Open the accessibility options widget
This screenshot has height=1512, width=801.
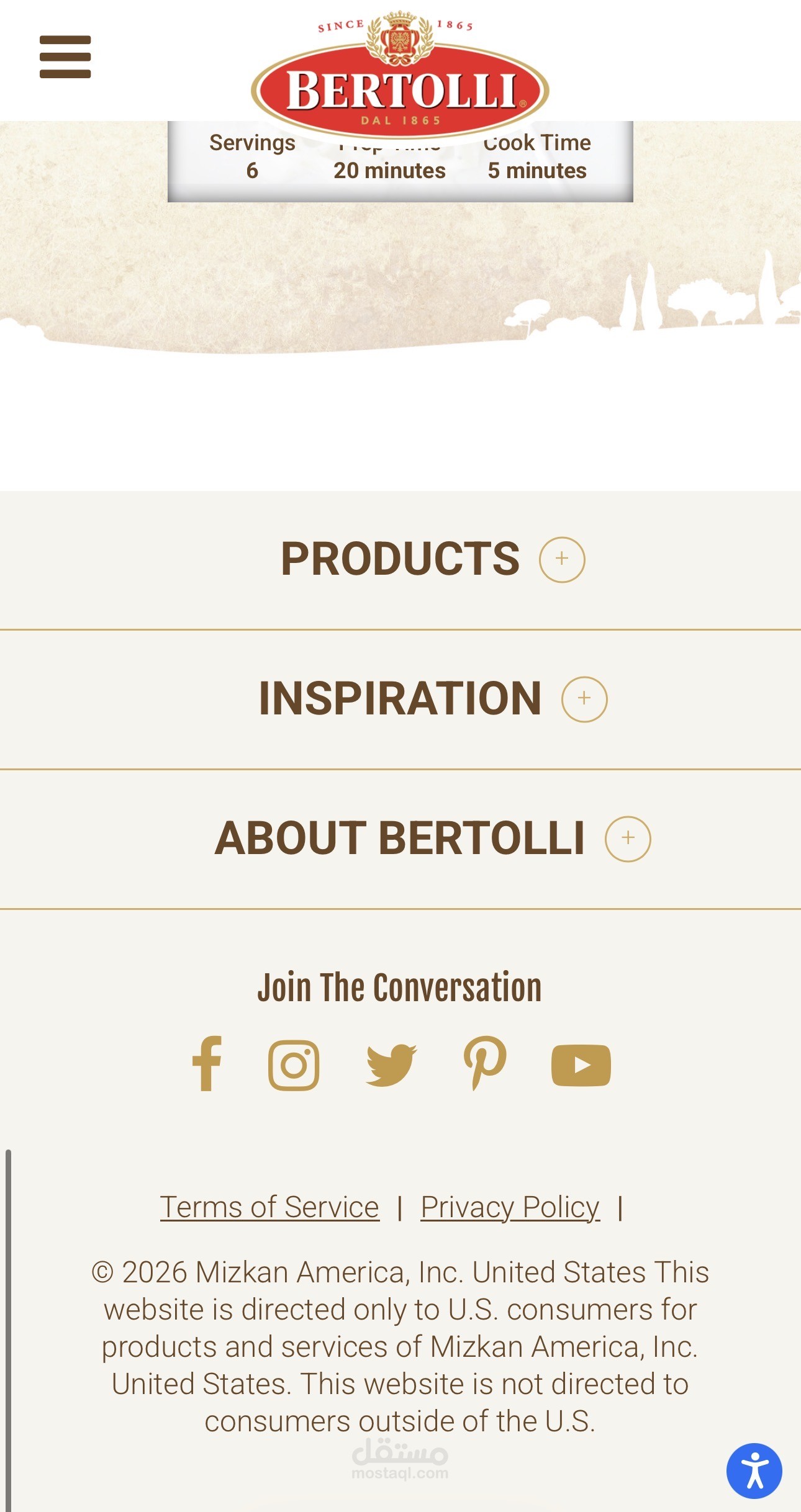pyautogui.click(x=754, y=1470)
